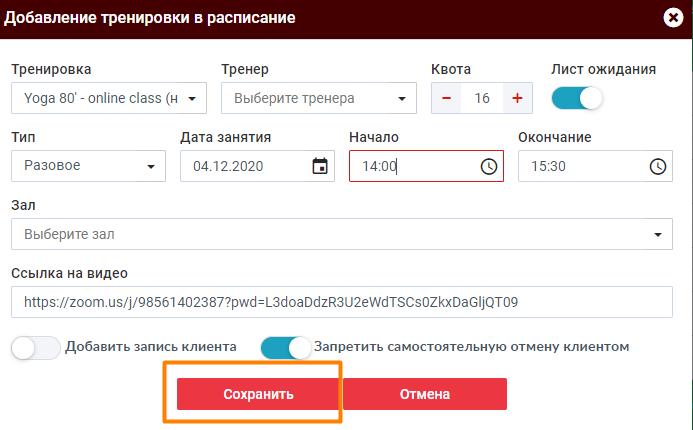This screenshot has height=430, width=693.
Task: Click into Ссылка на видео field
Action: click(x=342, y=301)
